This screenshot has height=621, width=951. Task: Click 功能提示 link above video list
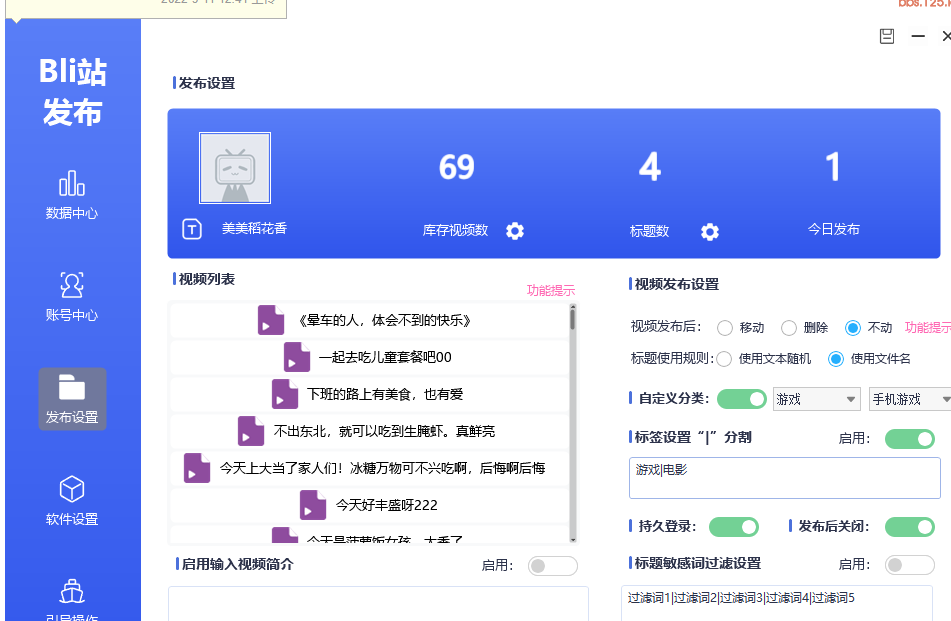click(x=551, y=291)
